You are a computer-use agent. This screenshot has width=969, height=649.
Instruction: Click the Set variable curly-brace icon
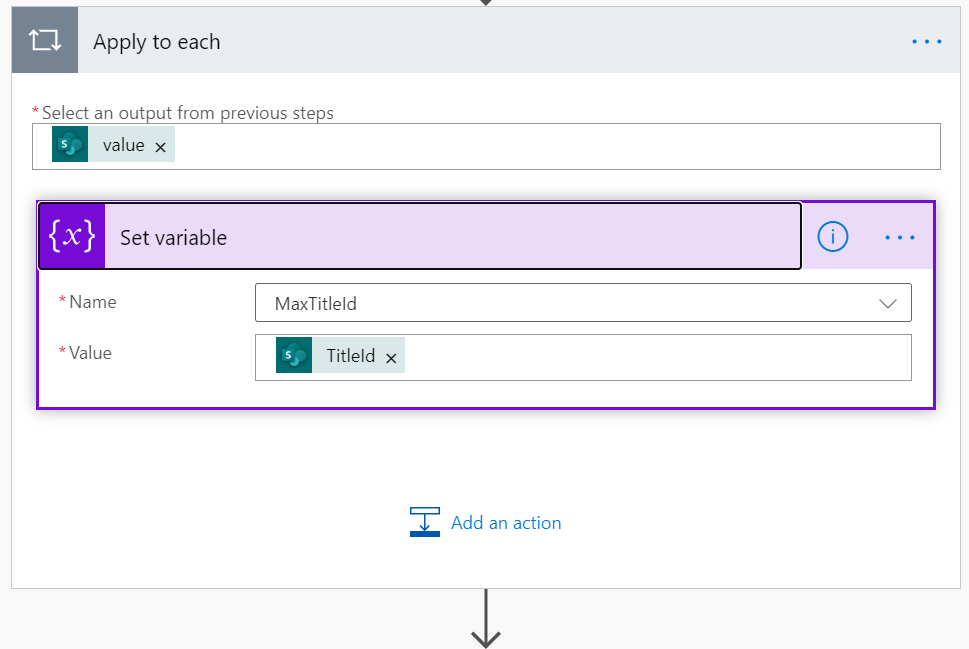(72, 237)
